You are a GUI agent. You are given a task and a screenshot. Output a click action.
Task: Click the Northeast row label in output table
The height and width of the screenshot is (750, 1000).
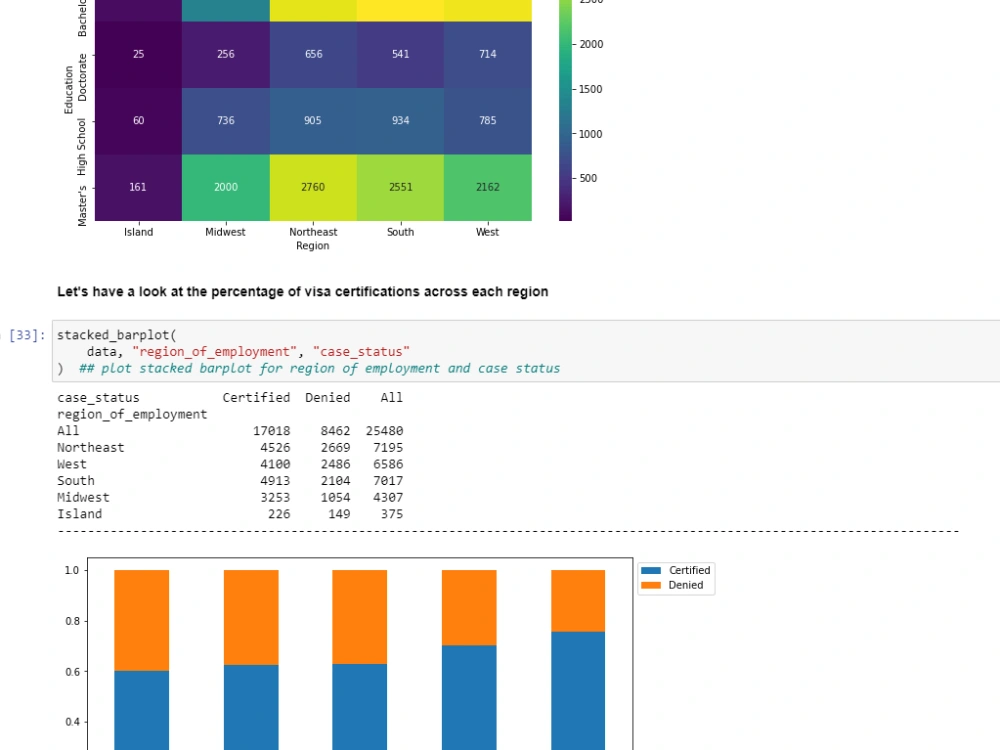[91, 448]
